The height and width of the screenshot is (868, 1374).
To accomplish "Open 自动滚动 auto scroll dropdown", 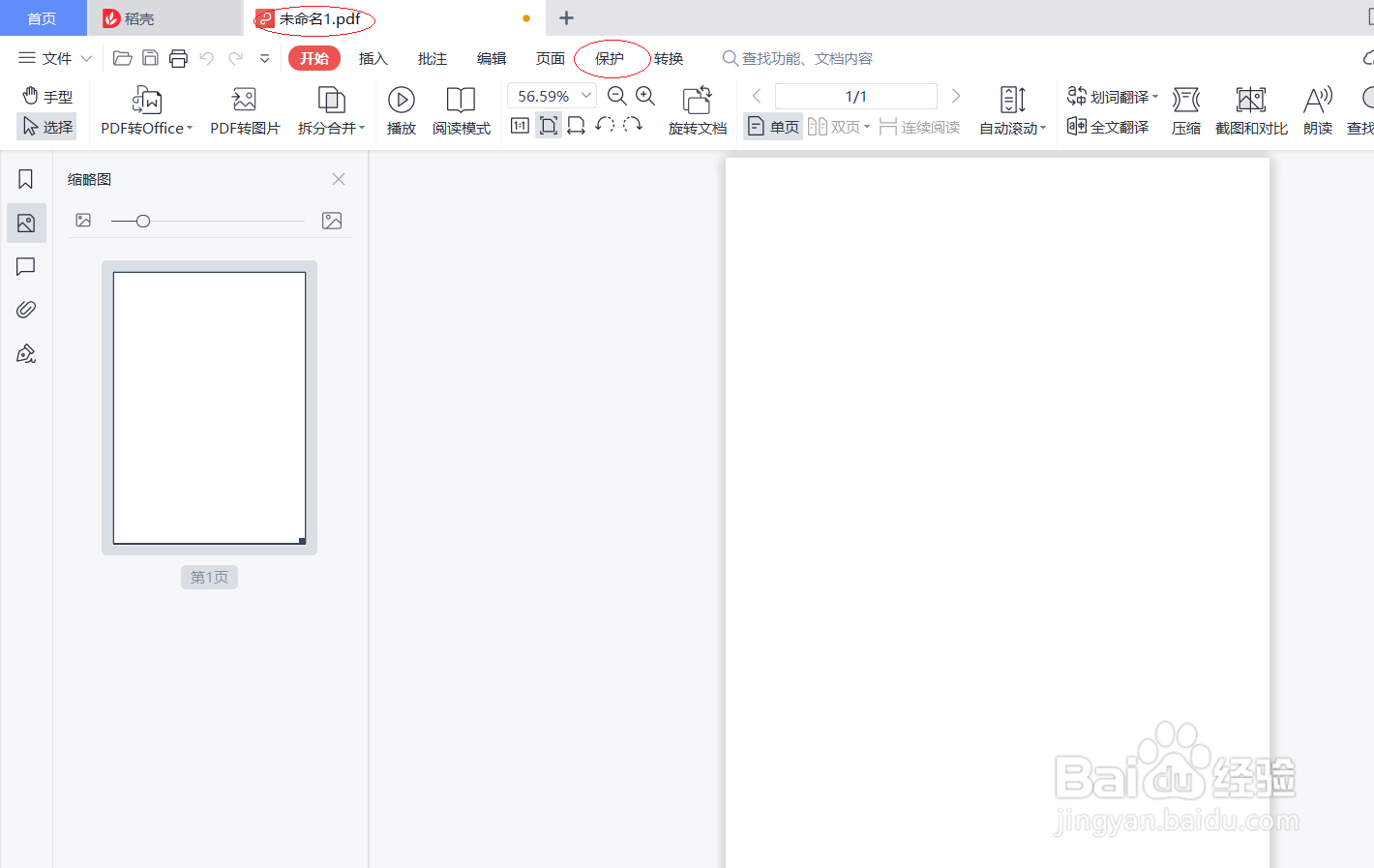I will [1012, 110].
